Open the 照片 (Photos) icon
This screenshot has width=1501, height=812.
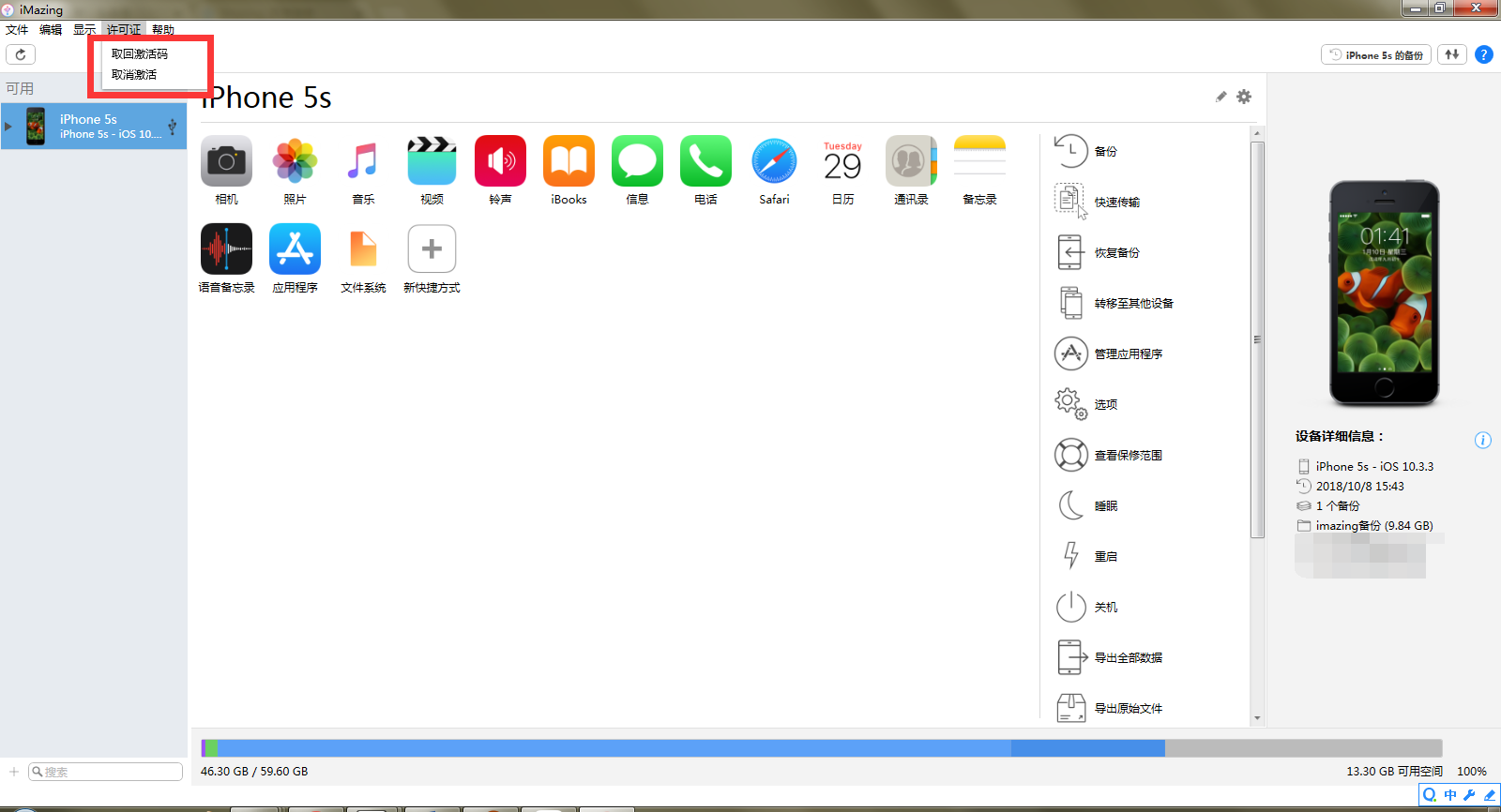click(x=295, y=161)
